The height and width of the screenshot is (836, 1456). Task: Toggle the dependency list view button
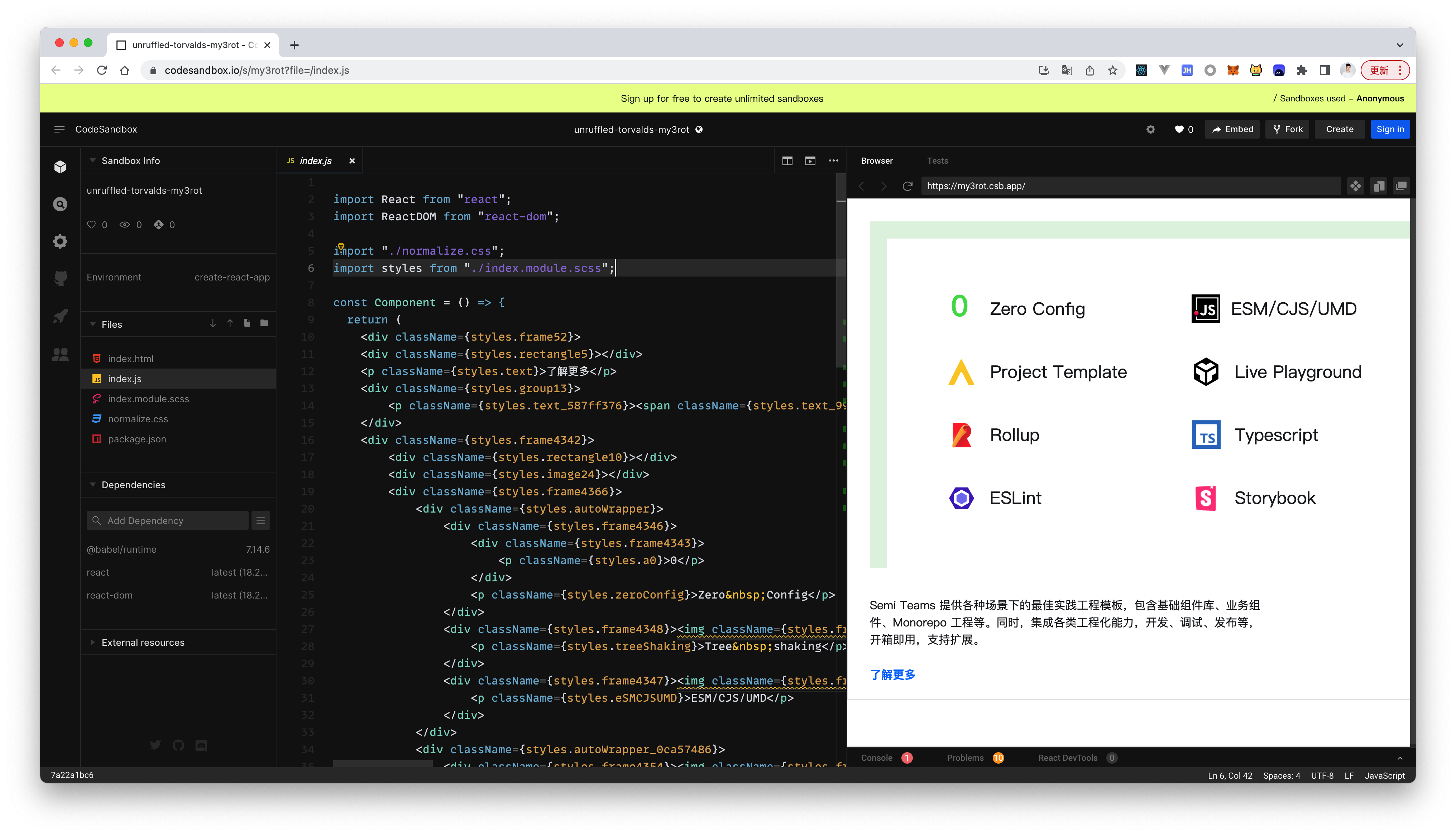261,520
